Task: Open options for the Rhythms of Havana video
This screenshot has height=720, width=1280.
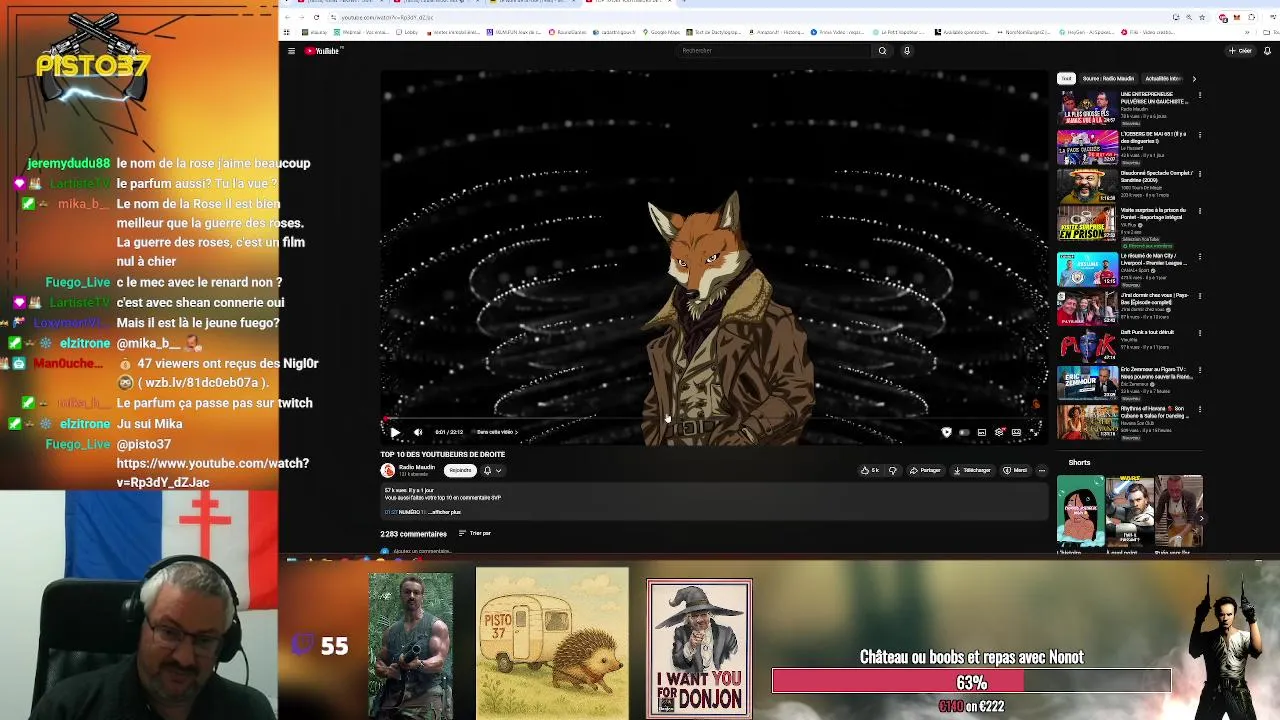Action: point(1199,410)
